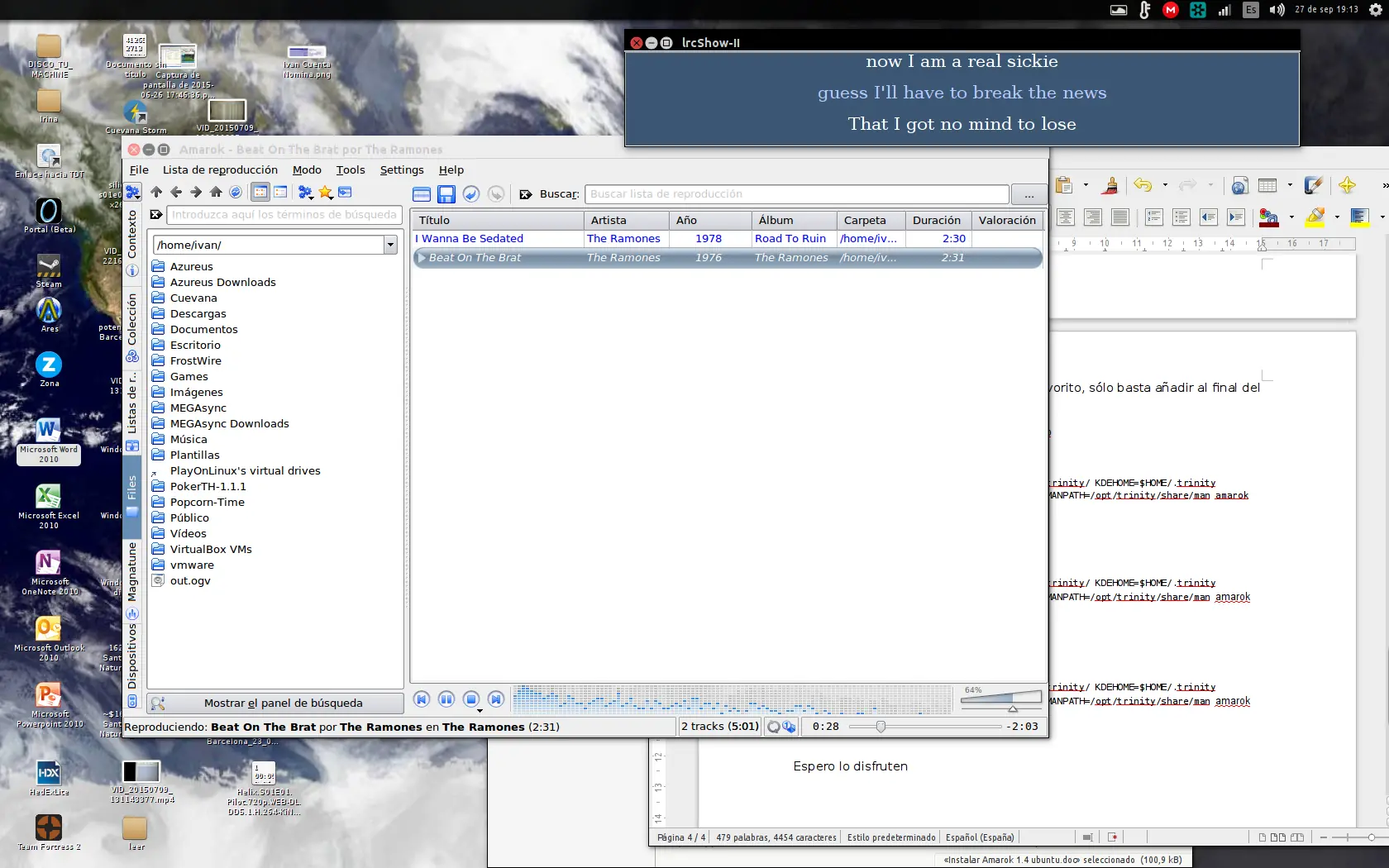Open the Settings menu in Amarok

click(x=402, y=169)
